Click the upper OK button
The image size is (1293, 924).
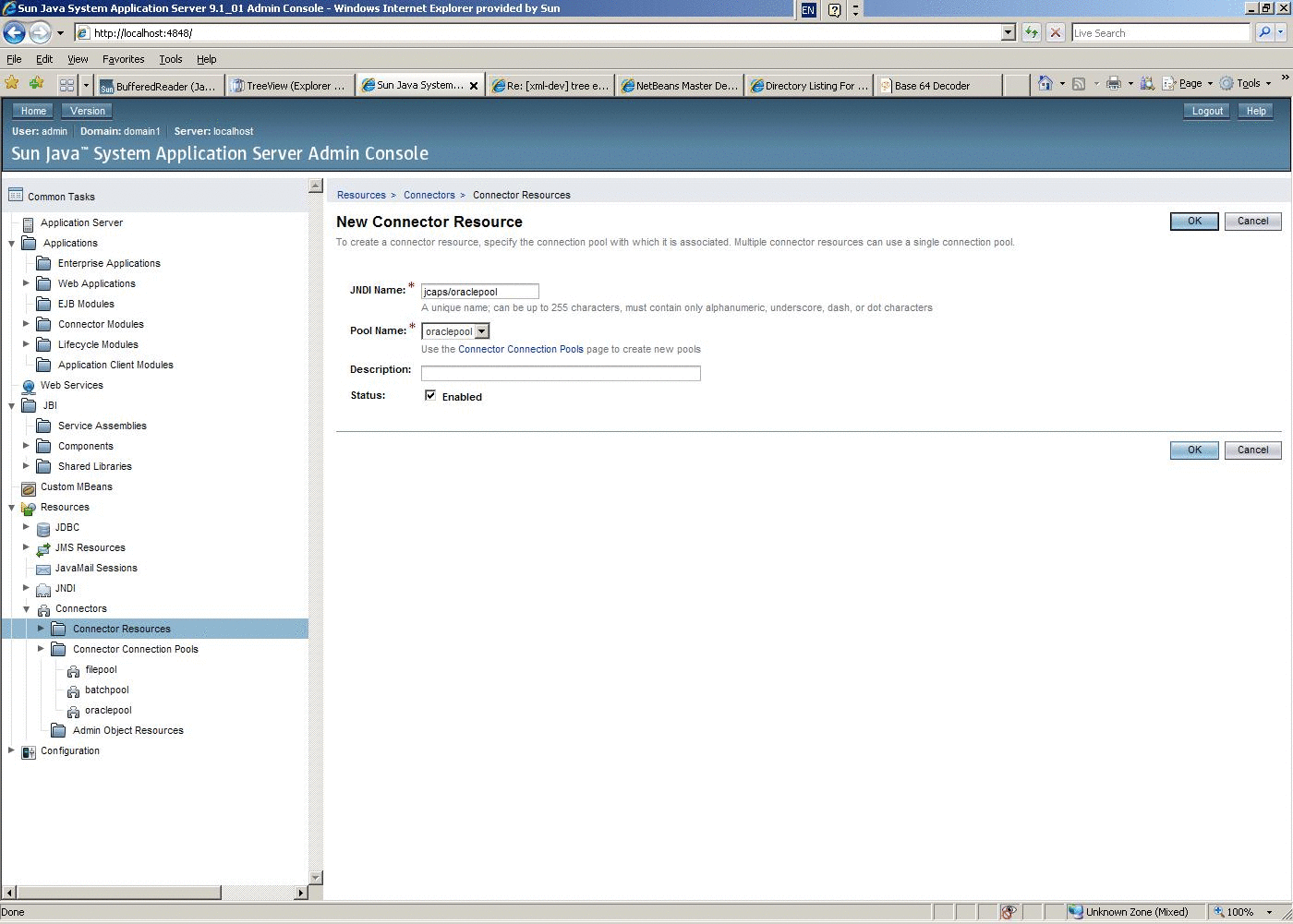(x=1194, y=222)
